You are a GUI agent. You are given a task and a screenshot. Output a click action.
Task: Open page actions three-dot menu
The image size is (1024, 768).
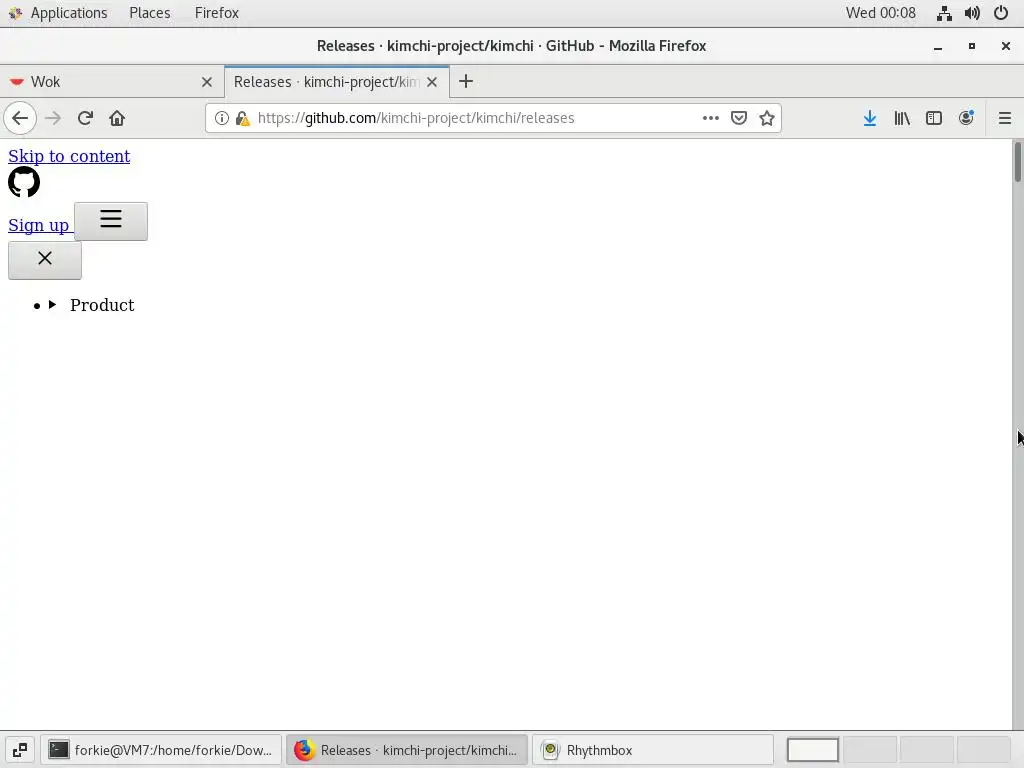tap(711, 118)
